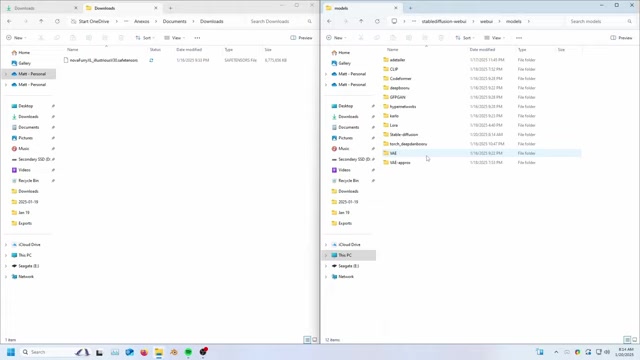Switch to the first Downloads tab
This screenshot has width=640, height=360.
coord(41,8)
